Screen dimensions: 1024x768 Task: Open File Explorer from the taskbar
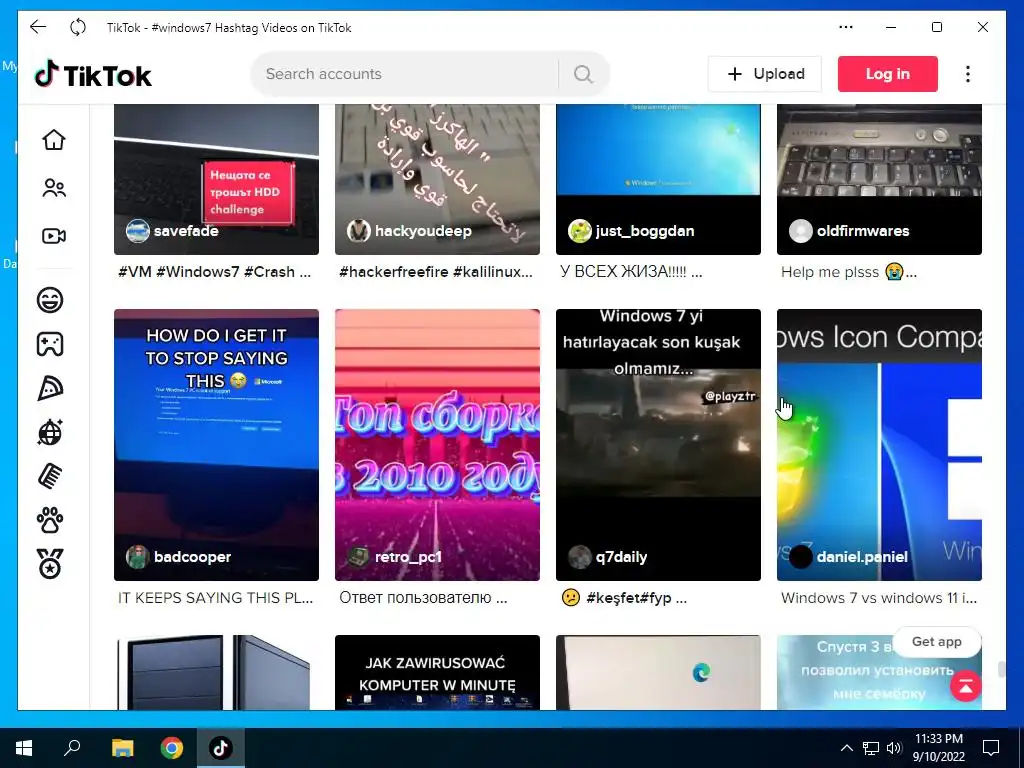(122, 748)
